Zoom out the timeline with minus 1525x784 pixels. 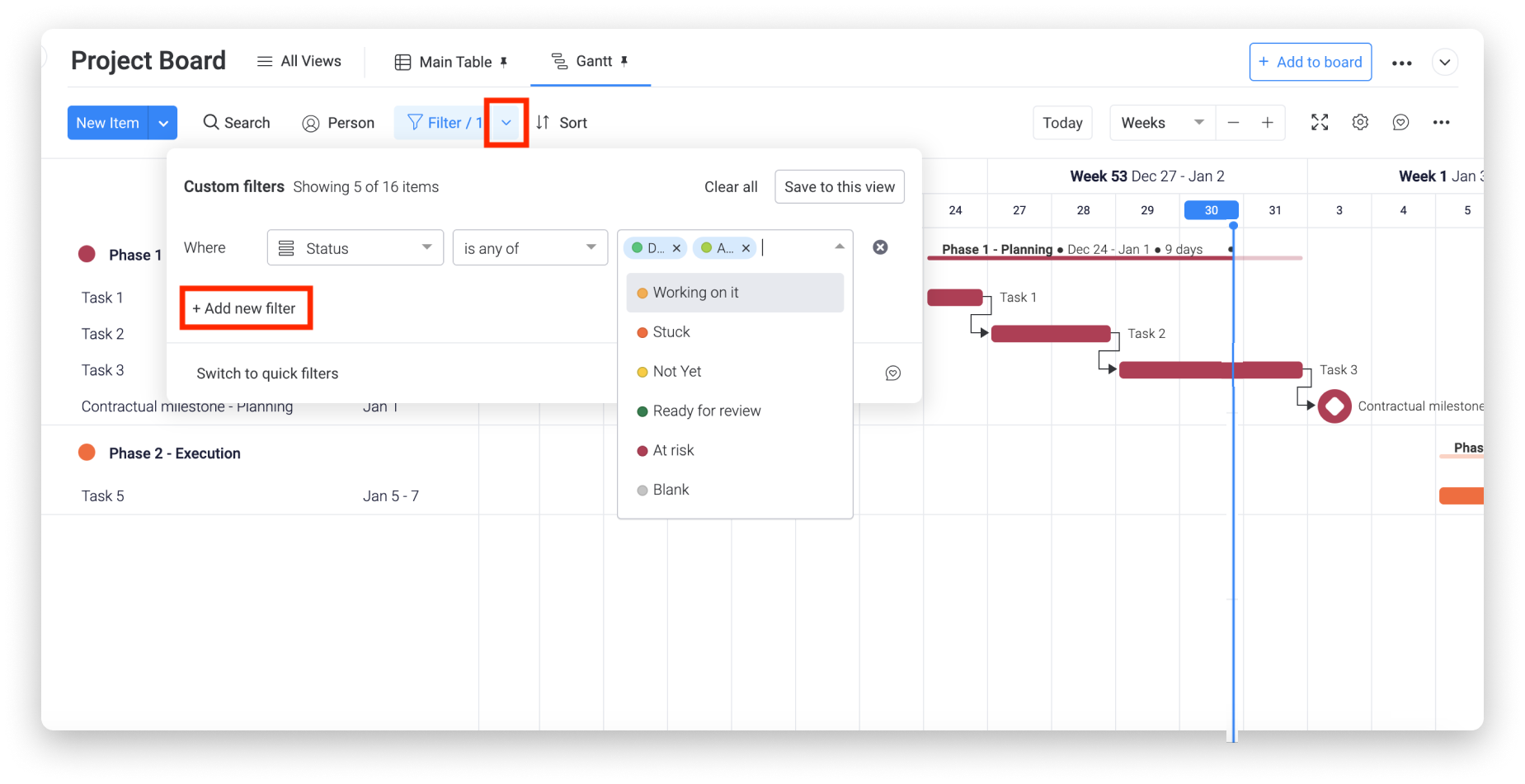click(1233, 123)
